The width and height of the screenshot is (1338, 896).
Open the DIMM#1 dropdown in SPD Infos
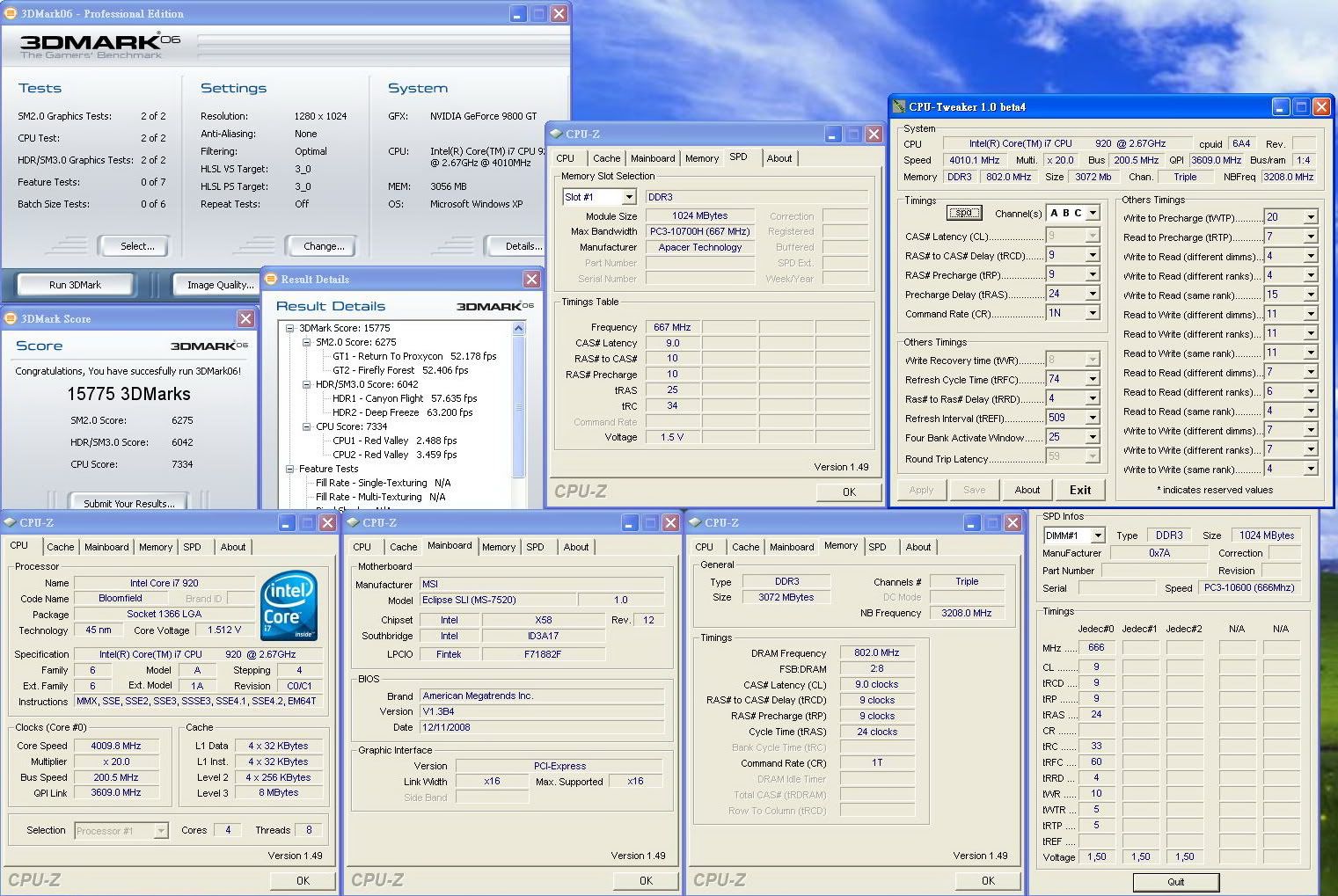click(1097, 535)
